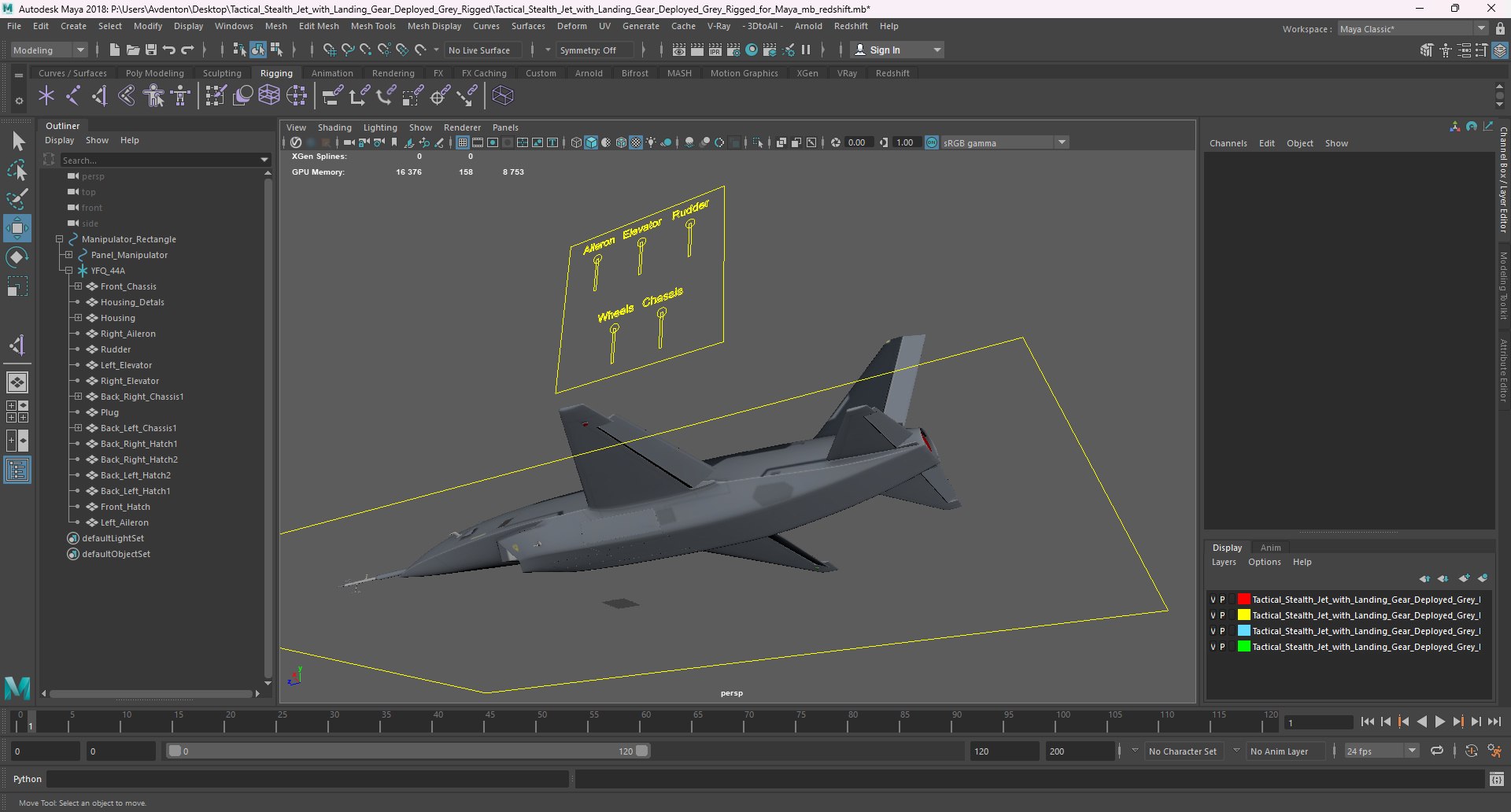Click the Create Joints shelf icon
This screenshot has height=812, width=1511.
click(x=73, y=96)
